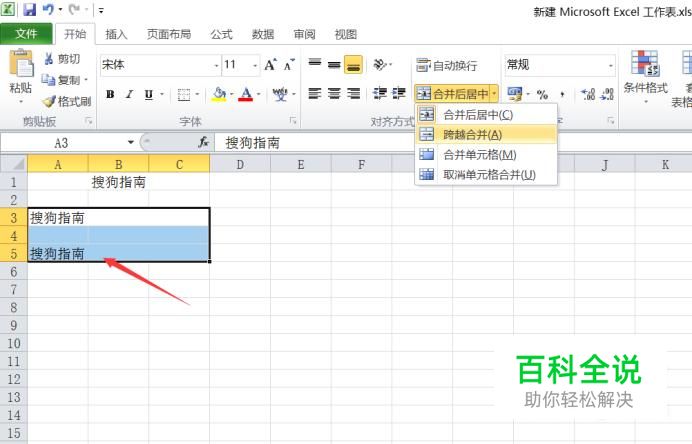
Task: Click the text orientation icon
Action: click(380, 64)
